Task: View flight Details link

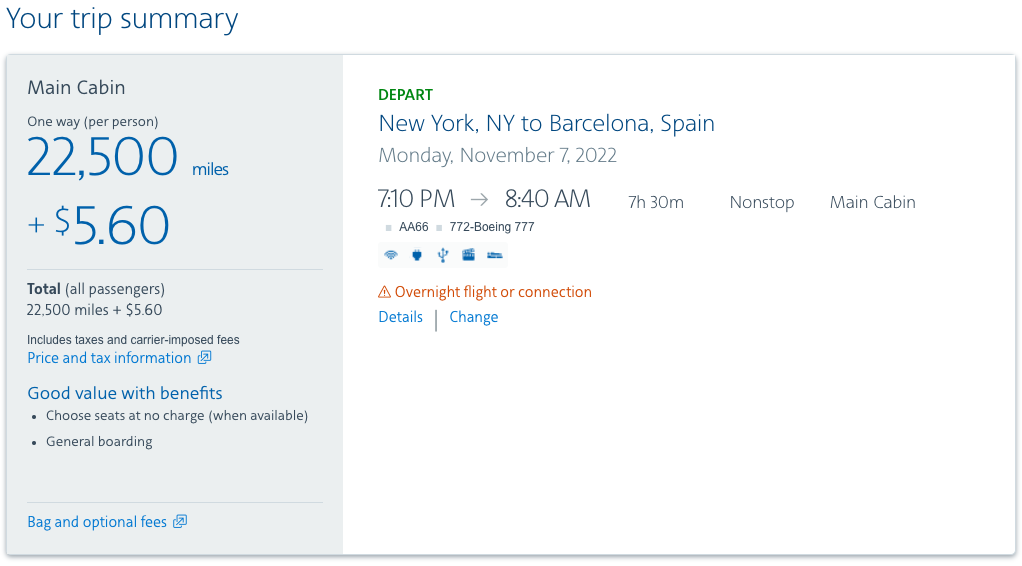Action: click(400, 317)
